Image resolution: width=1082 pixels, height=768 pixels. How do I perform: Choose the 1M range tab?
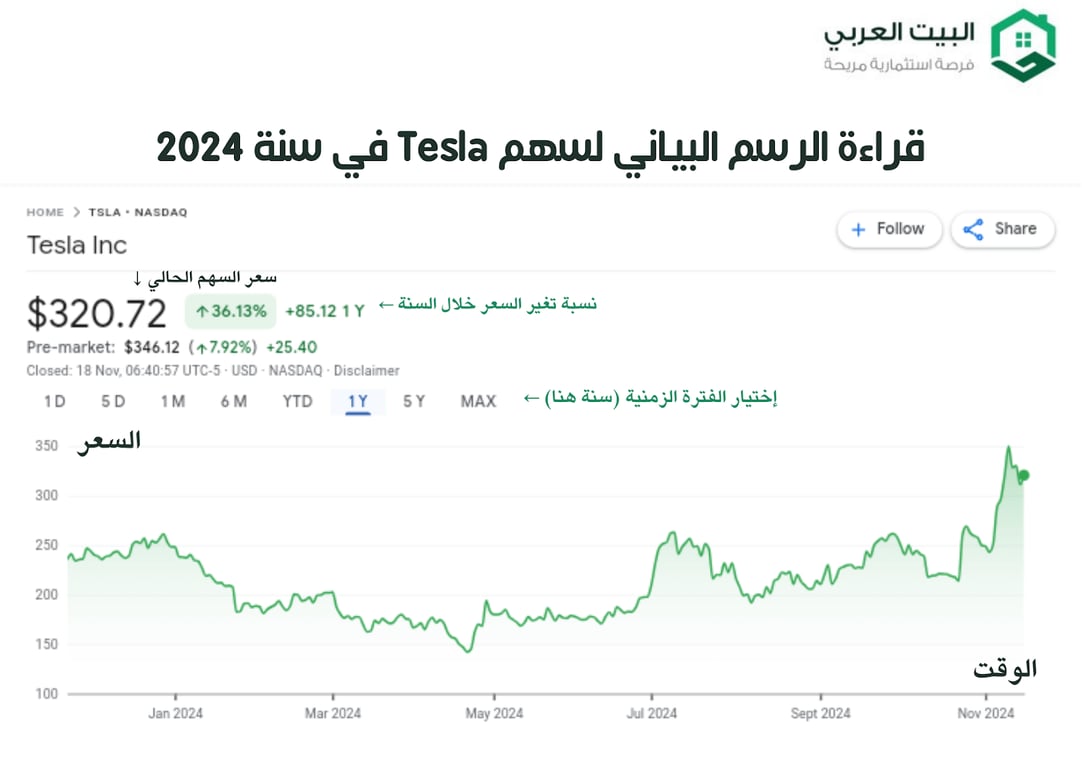pos(173,401)
